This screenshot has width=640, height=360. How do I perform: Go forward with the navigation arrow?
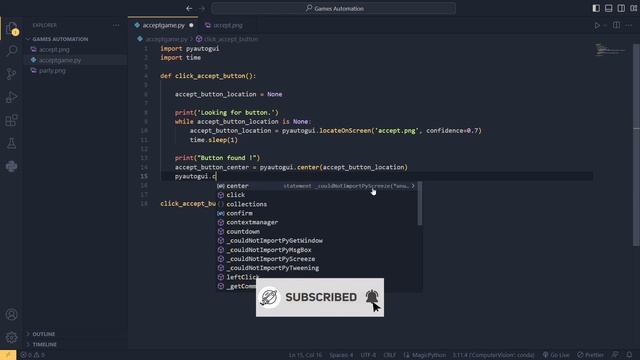202,8
